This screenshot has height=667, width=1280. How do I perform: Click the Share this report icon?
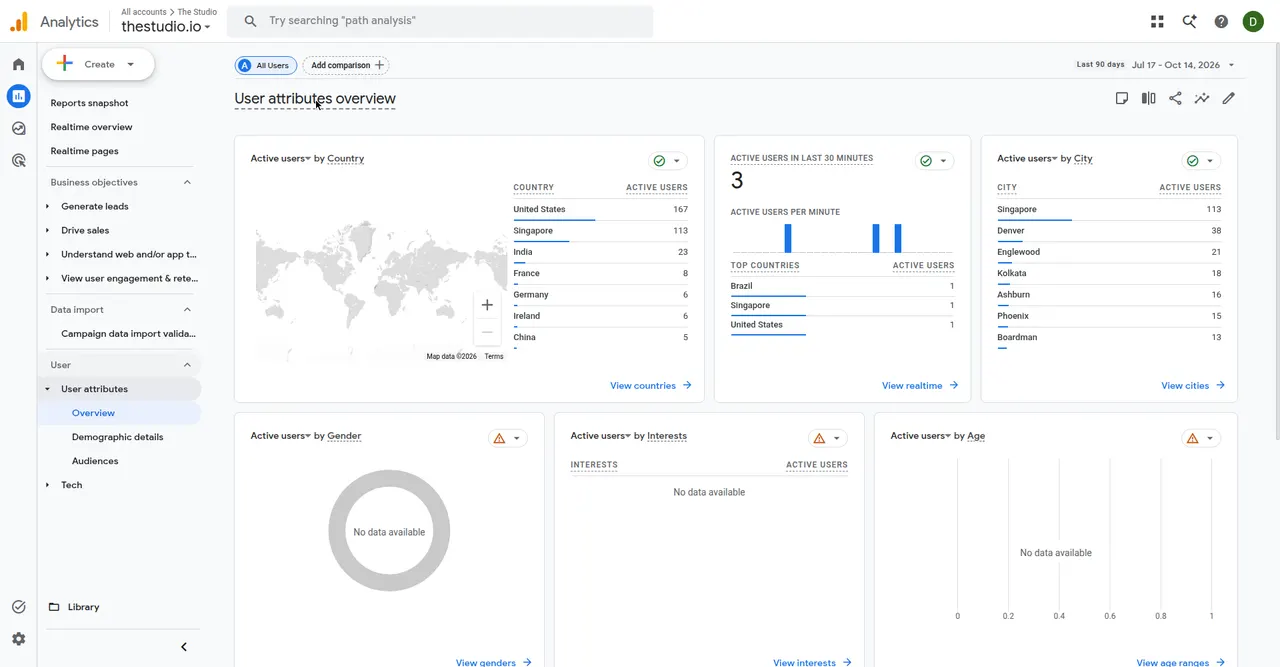1175,98
